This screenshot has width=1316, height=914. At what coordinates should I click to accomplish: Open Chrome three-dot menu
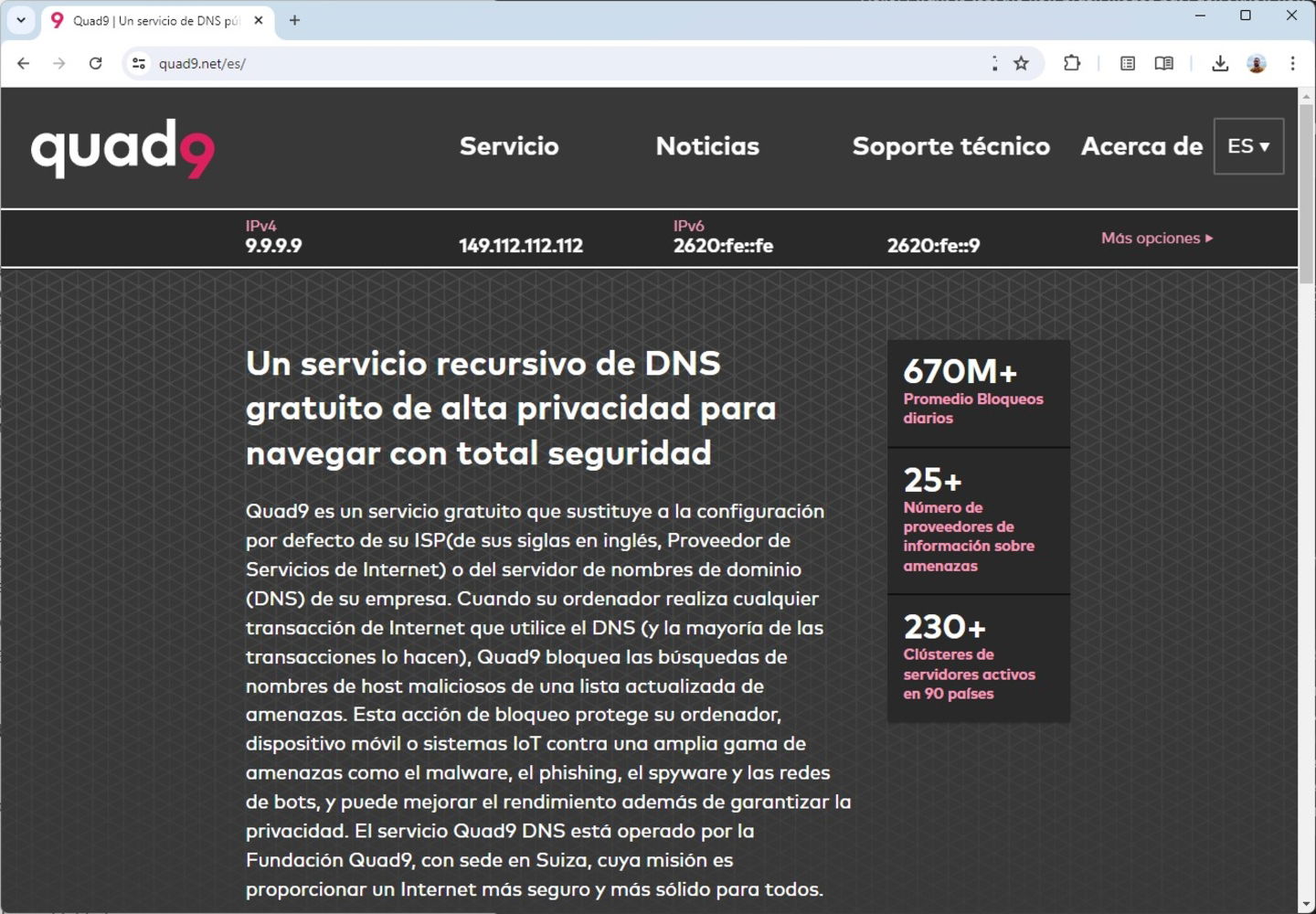(x=1292, y=63)
